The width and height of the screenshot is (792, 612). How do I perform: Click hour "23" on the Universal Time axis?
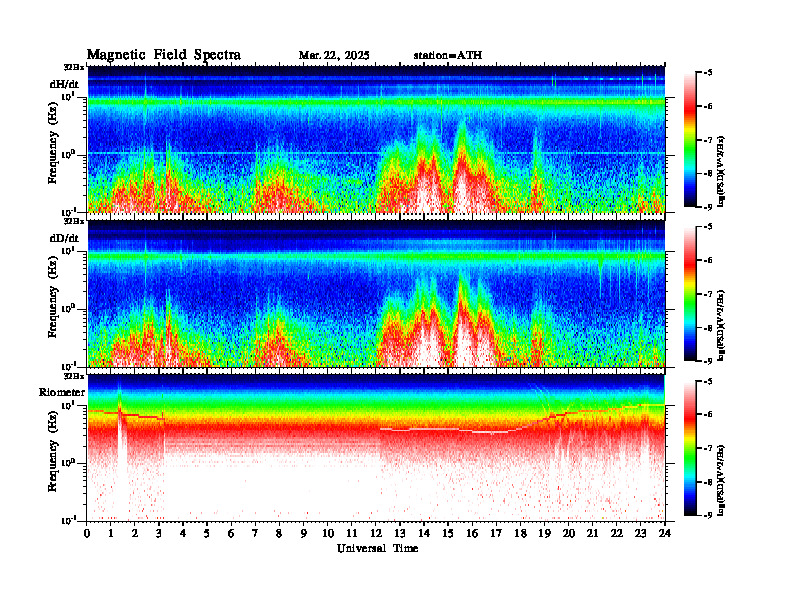[641, 534]
